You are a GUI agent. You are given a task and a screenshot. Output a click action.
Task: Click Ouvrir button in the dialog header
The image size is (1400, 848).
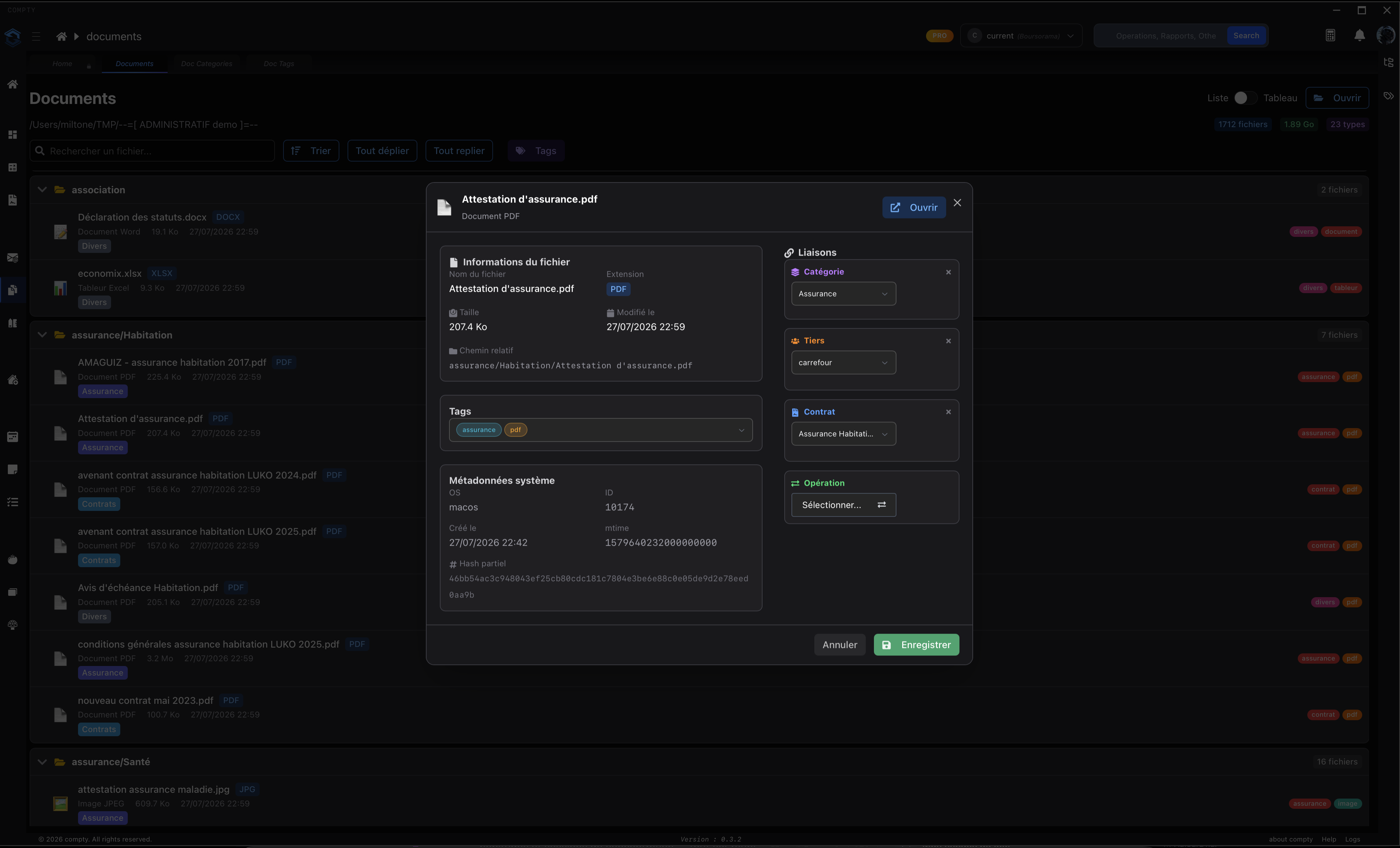click(x=914, y=208)
